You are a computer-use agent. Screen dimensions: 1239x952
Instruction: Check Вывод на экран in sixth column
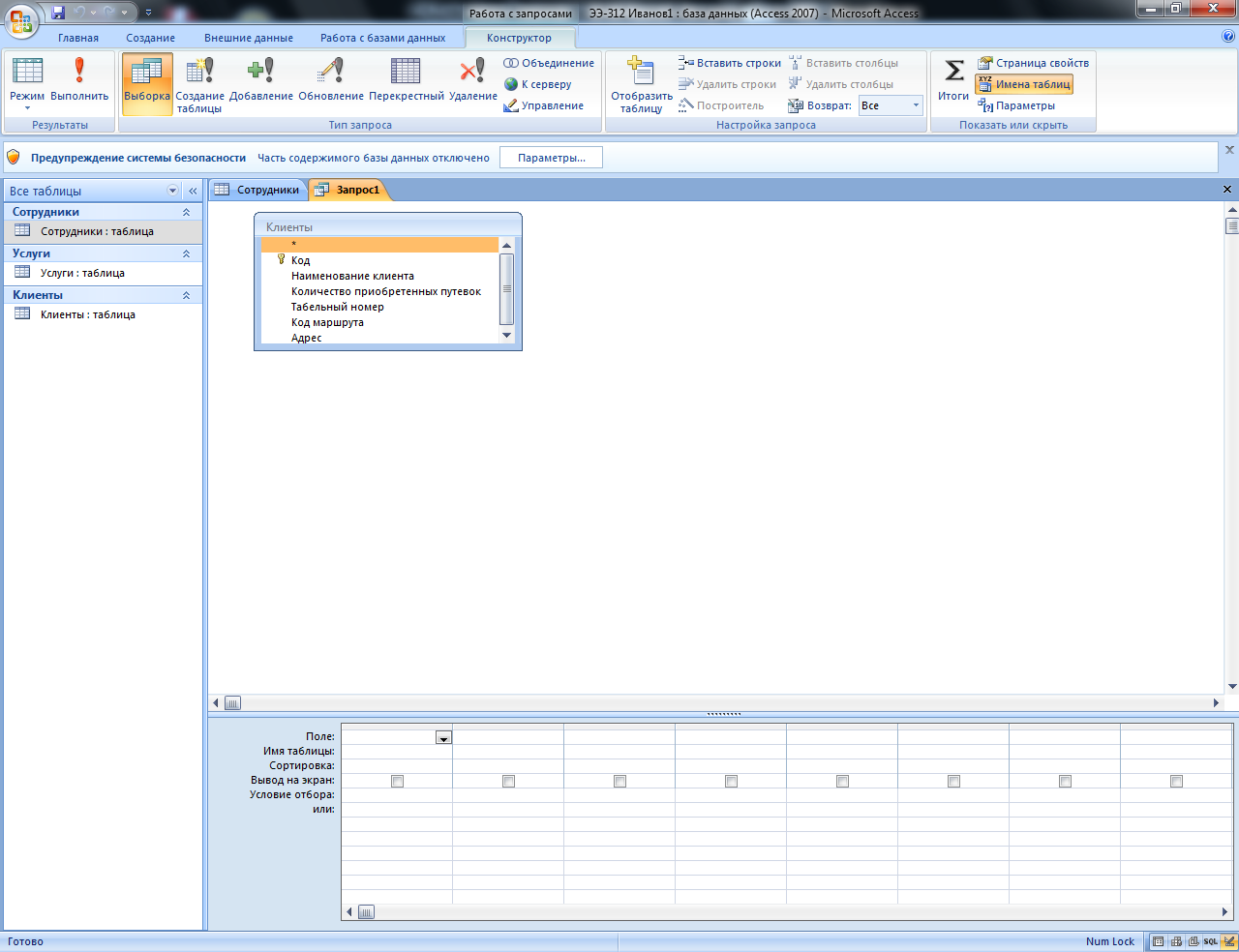953,781
